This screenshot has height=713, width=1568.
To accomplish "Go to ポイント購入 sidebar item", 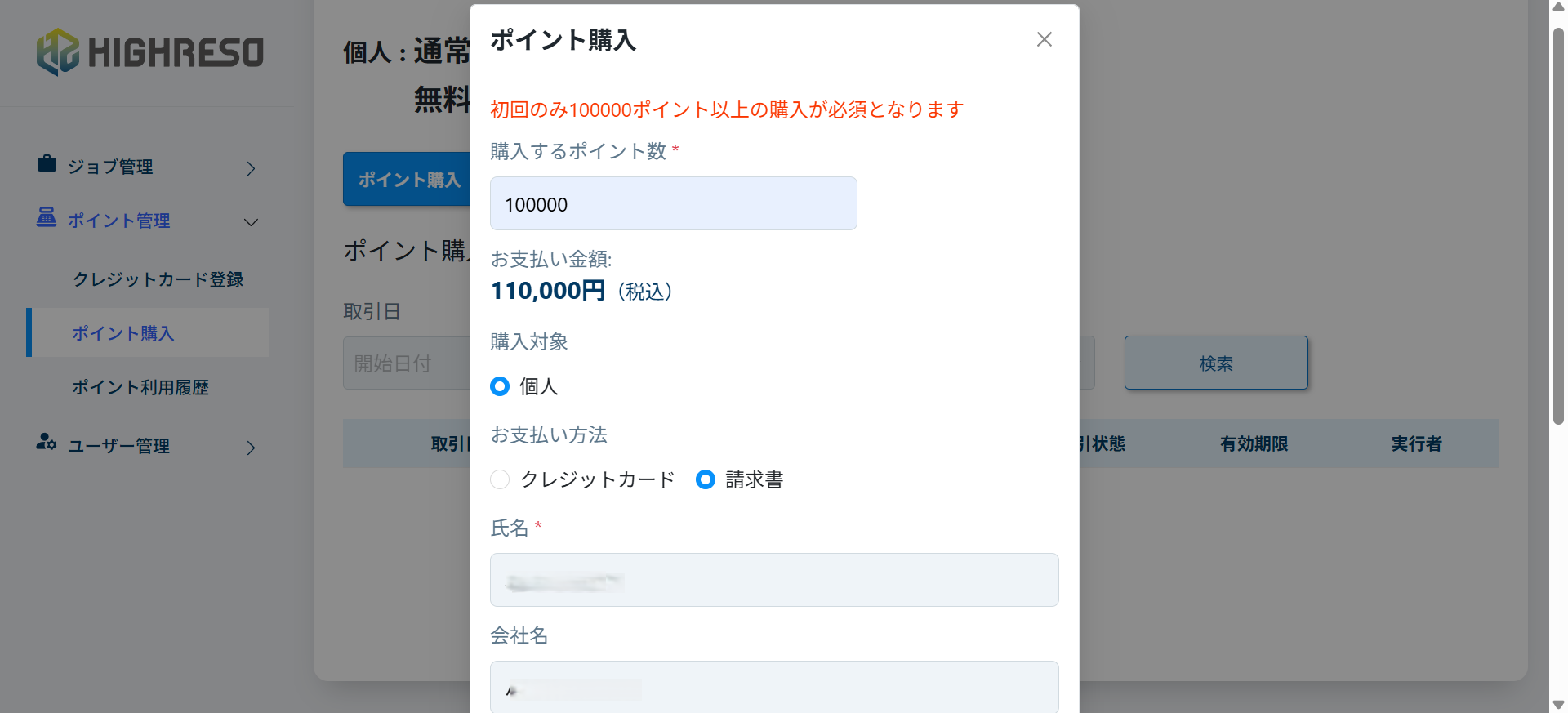I will 122,333.
